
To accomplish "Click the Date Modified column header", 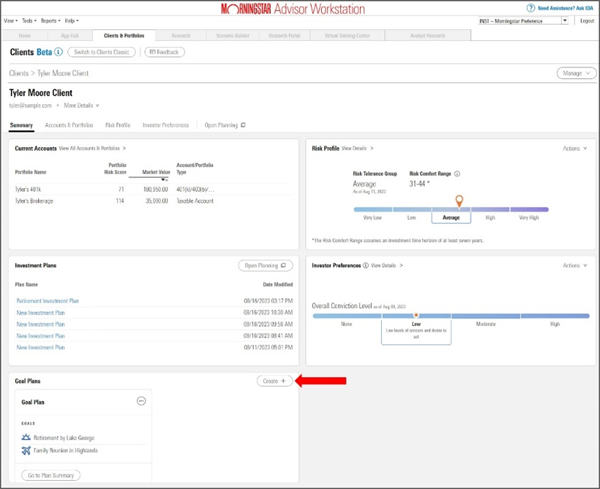I will (278, 284).
